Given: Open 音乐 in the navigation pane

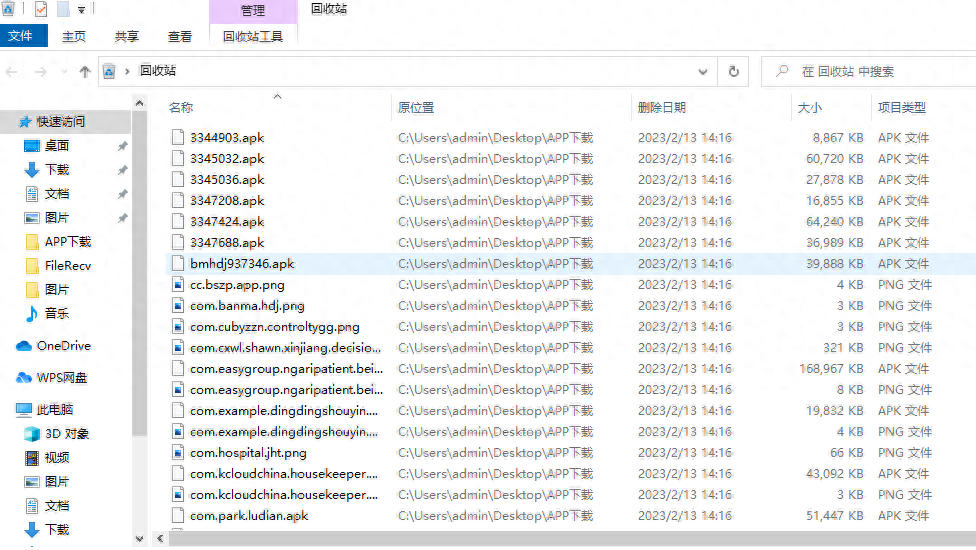Looking at the screenshot, I should (x=57, y=314).
